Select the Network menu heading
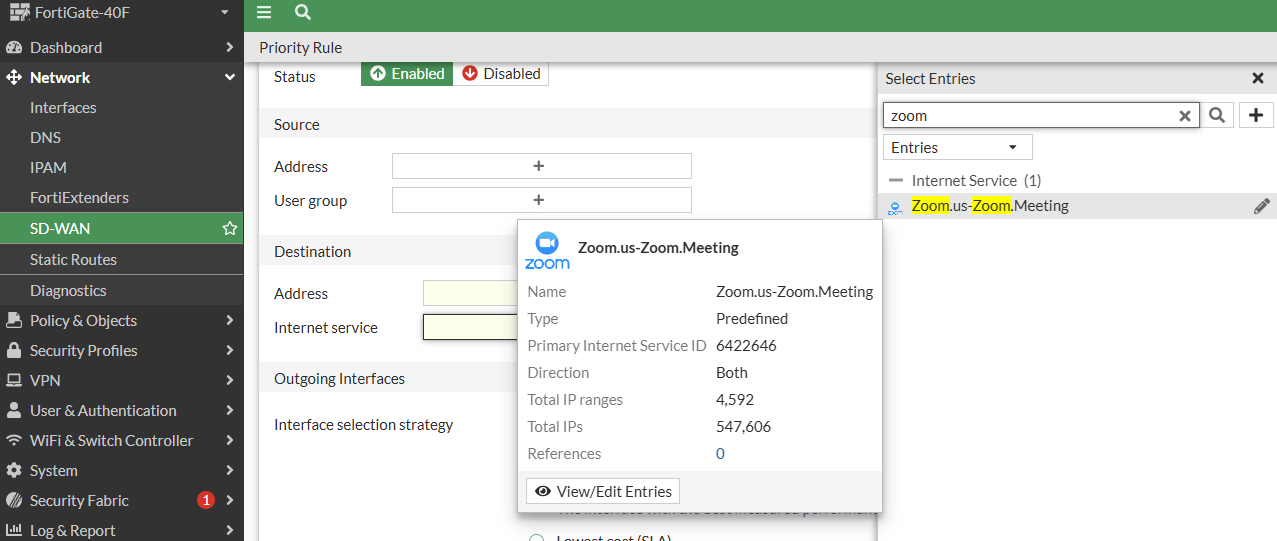The width and height of the screenshot is (1277, 541). (60, 77)
